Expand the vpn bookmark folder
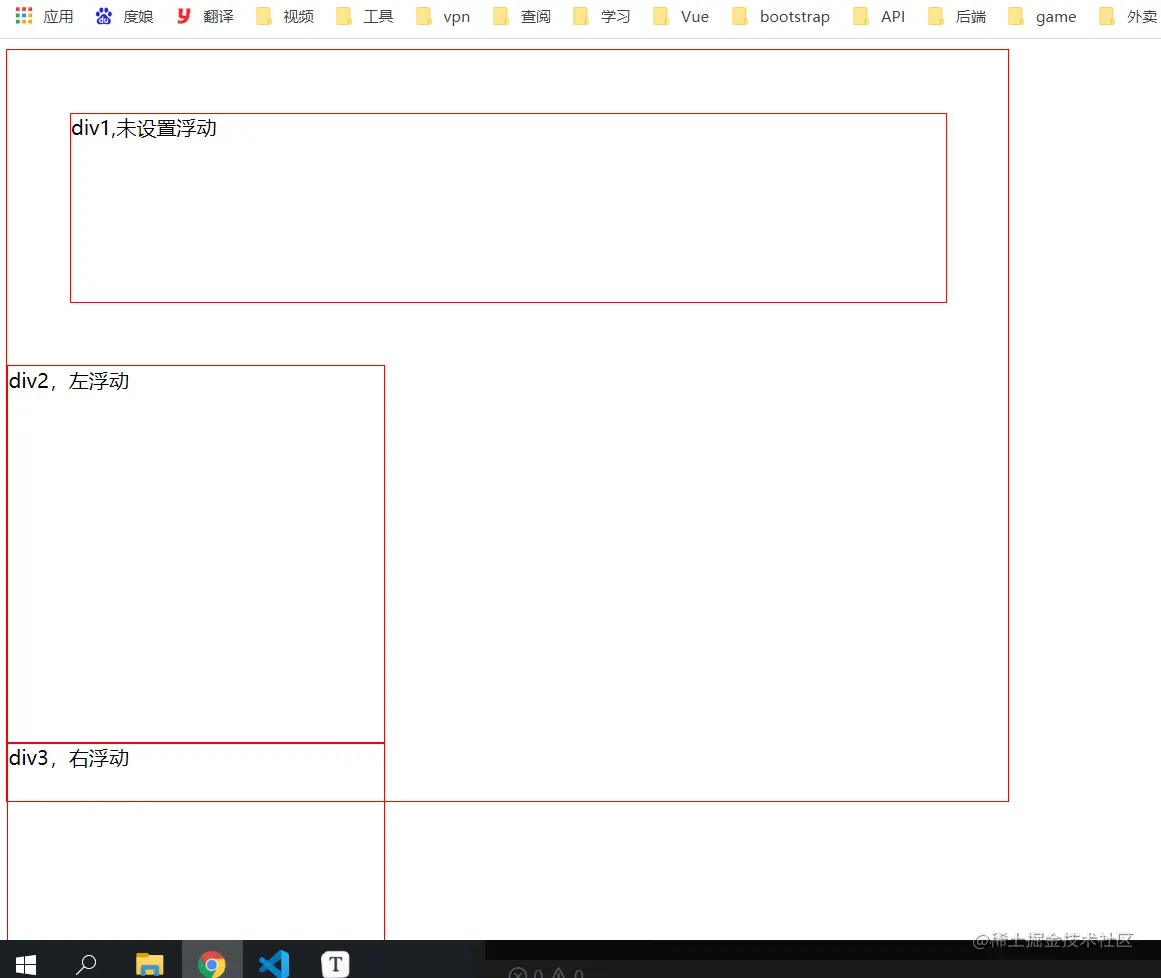This screenshot has width=1161, height=978. pos(443,16)
